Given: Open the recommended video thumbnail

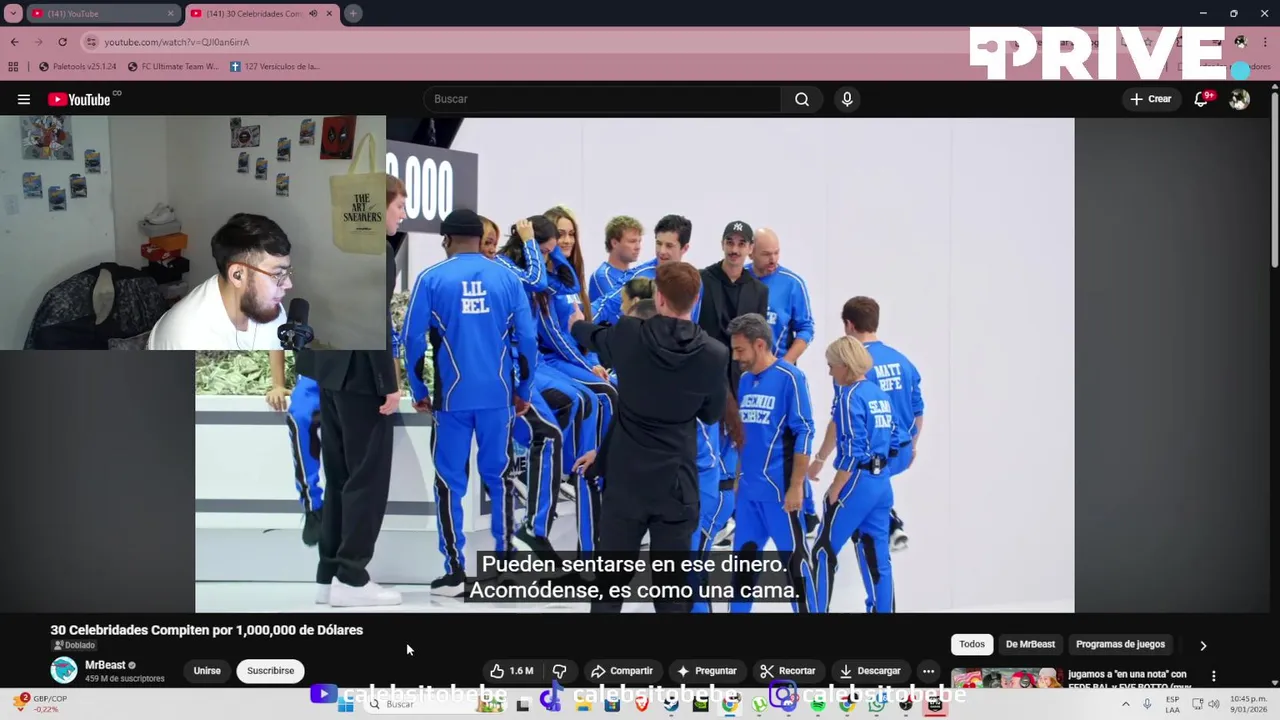Looking at the screenshot, I should tap(1006, 679).
